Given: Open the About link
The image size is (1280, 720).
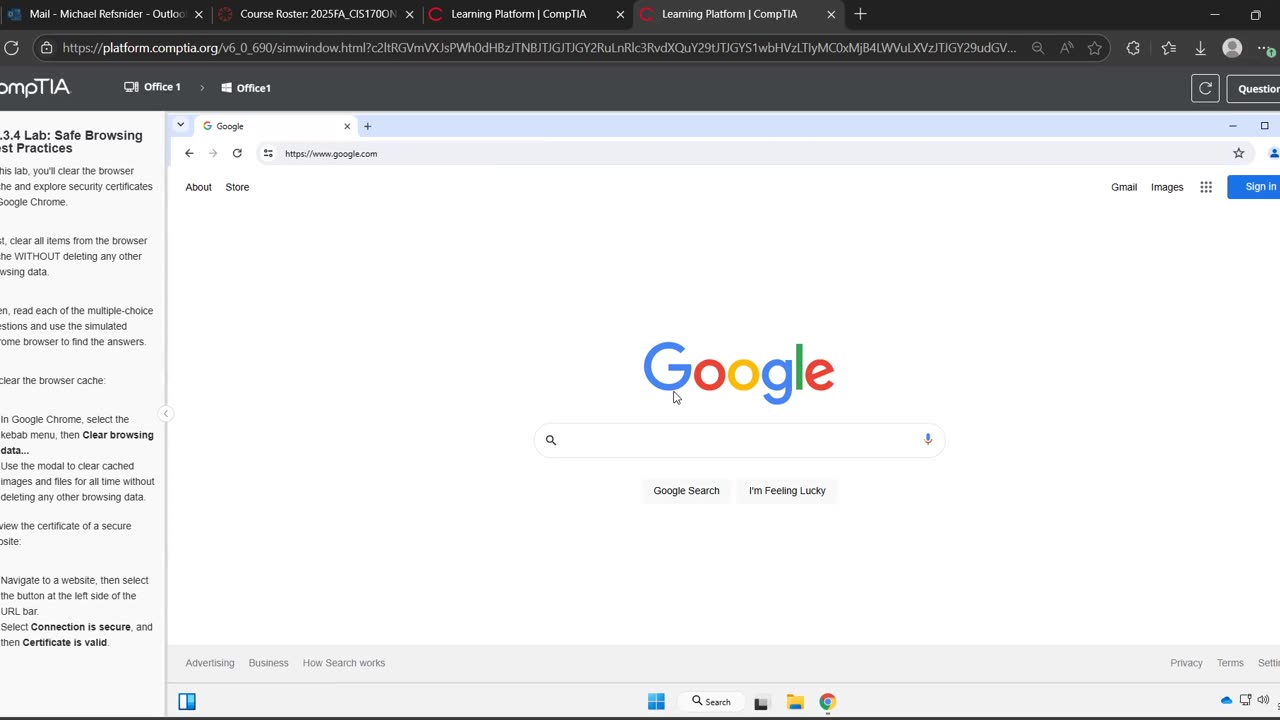Looking at the screenshot, I should tap(198, 187).
